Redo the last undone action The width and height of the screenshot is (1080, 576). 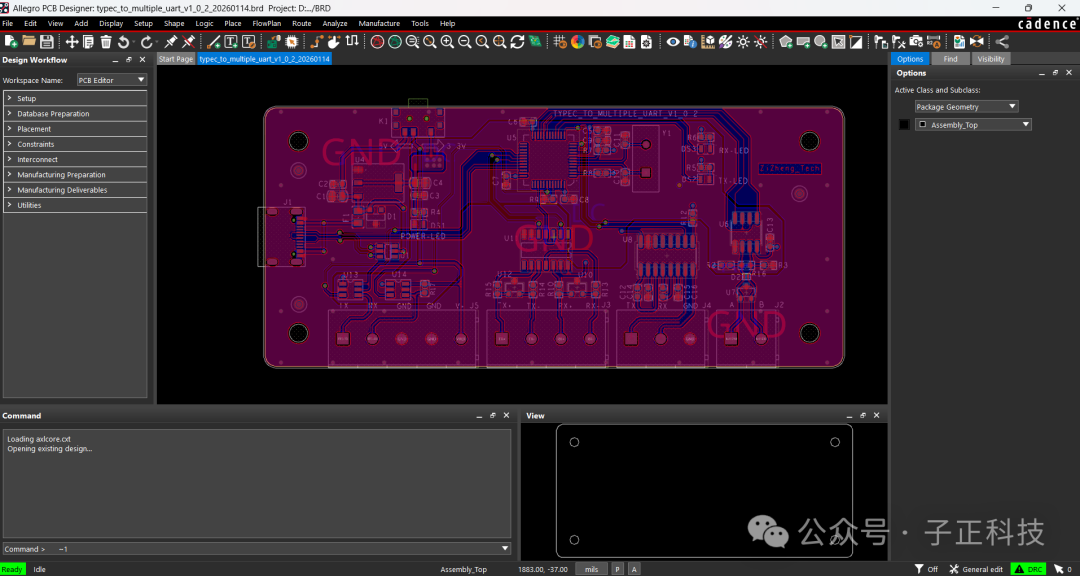click(x=145, y=41)
